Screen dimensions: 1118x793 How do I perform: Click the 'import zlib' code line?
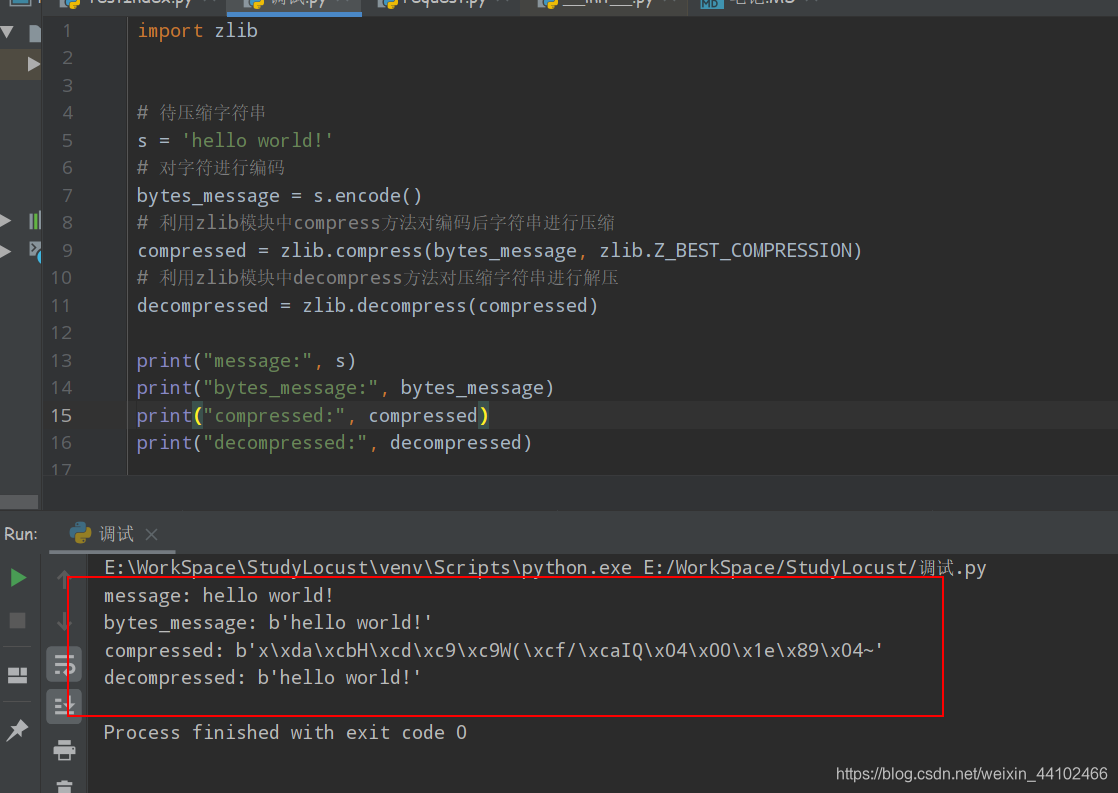tap(198, 31)
